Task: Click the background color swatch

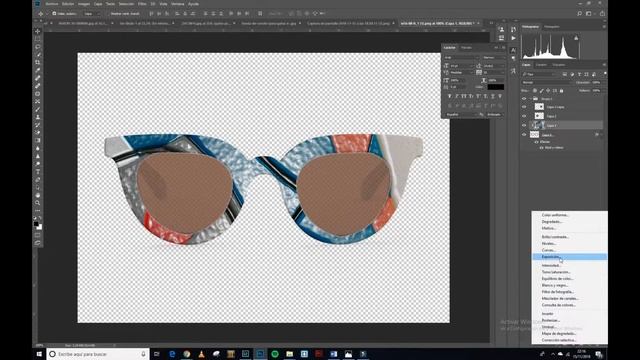Action: pos(40,227)
